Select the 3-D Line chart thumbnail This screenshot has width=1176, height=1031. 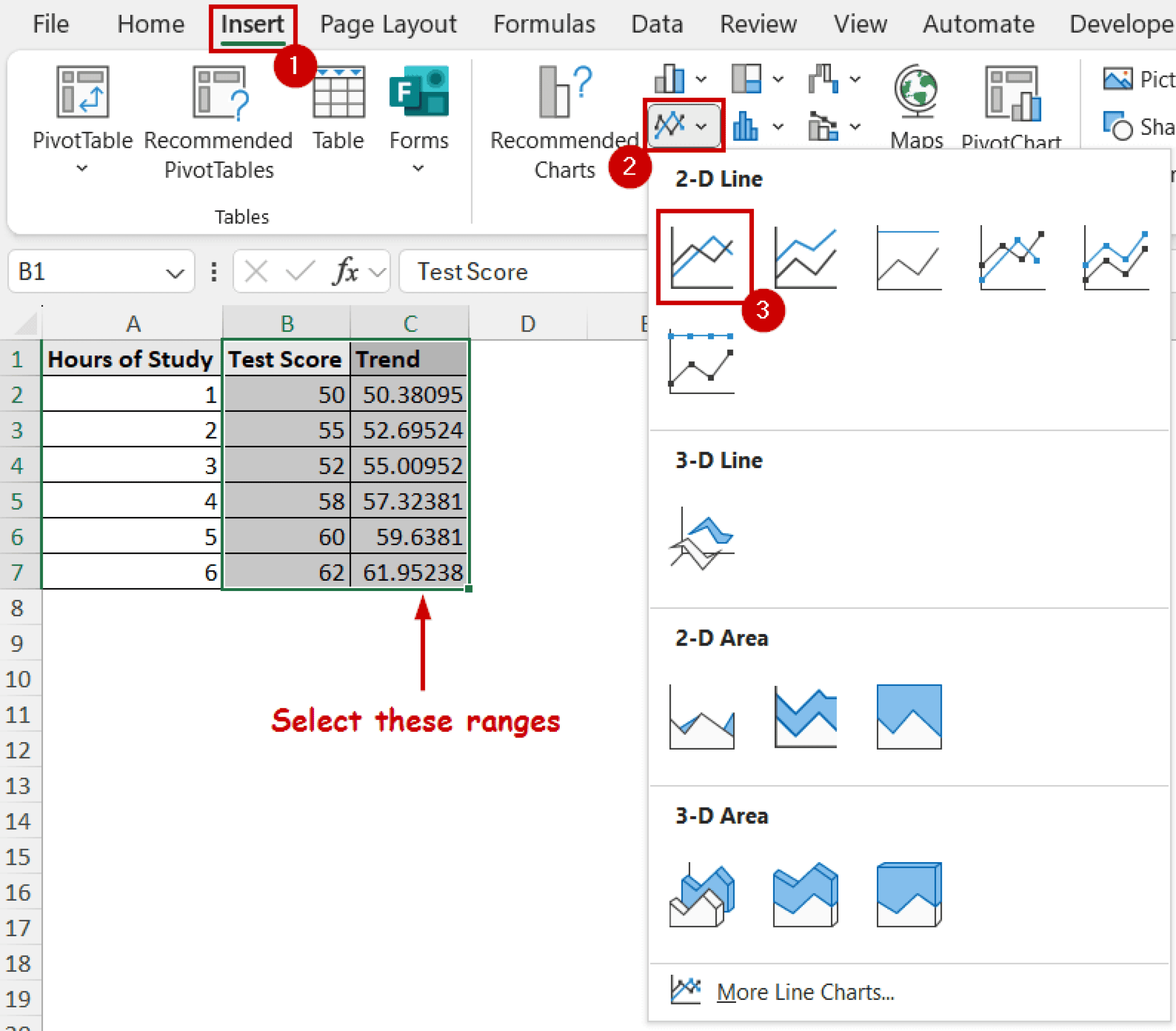[703, 538]
